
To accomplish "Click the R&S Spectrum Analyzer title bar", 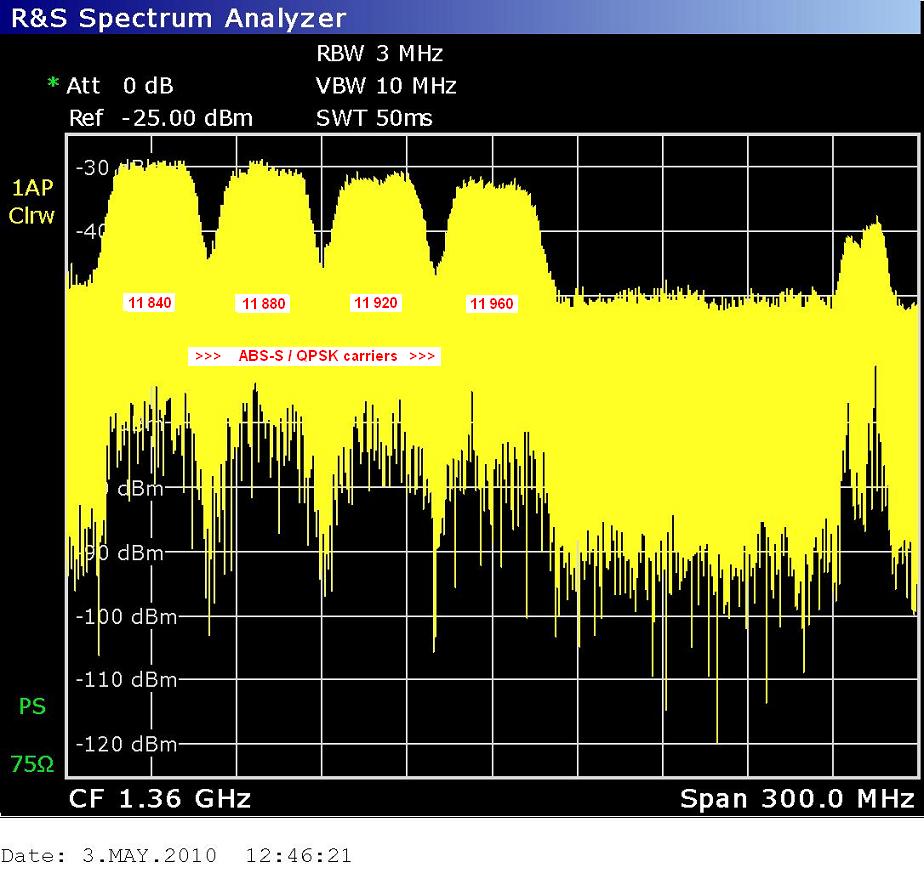I will click(x=180, y=18).
